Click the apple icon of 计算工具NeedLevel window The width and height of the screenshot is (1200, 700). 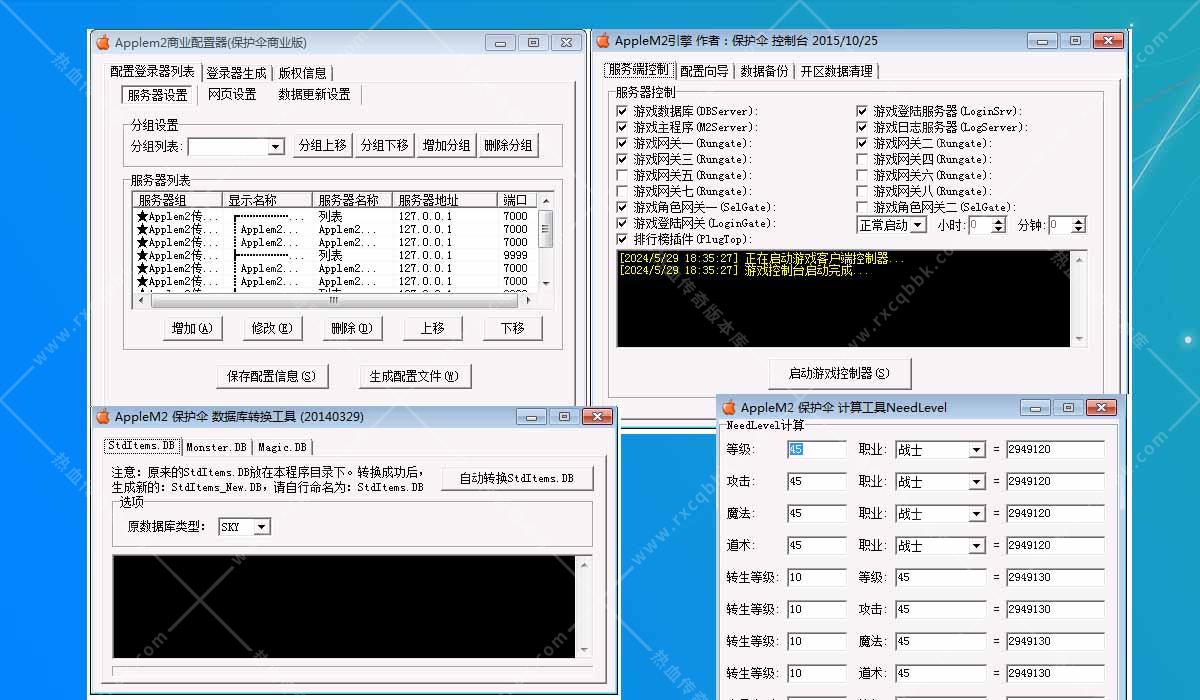[728, 407]
